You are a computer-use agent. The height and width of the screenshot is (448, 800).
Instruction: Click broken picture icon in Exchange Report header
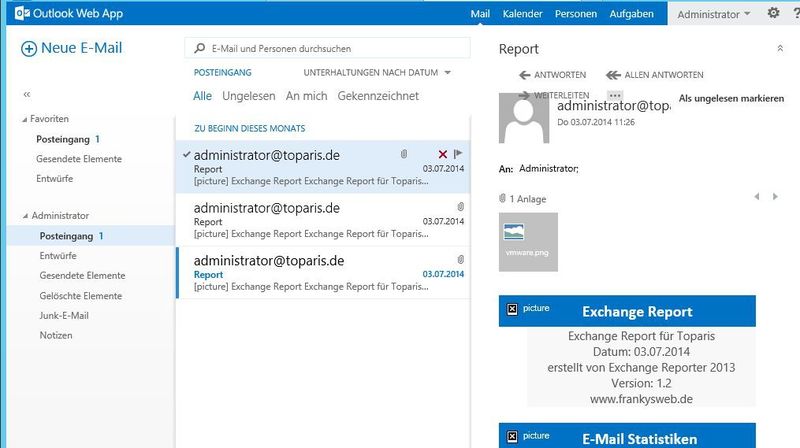tap(512, 309)
